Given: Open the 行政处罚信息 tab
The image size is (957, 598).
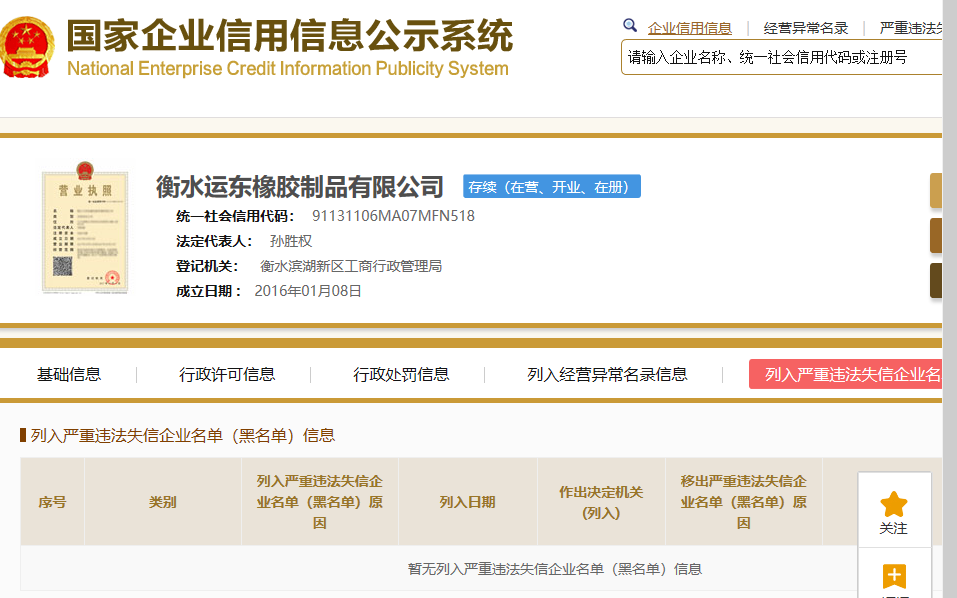Looking at the screenshot, I should [401, 374].
